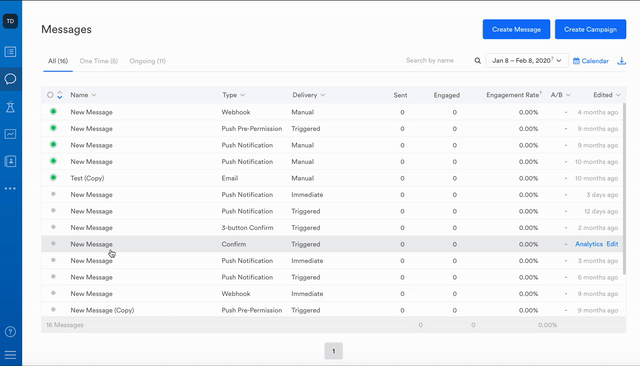
Task: Open the users contact card sidebar icon
Action: tap(11, 161)
